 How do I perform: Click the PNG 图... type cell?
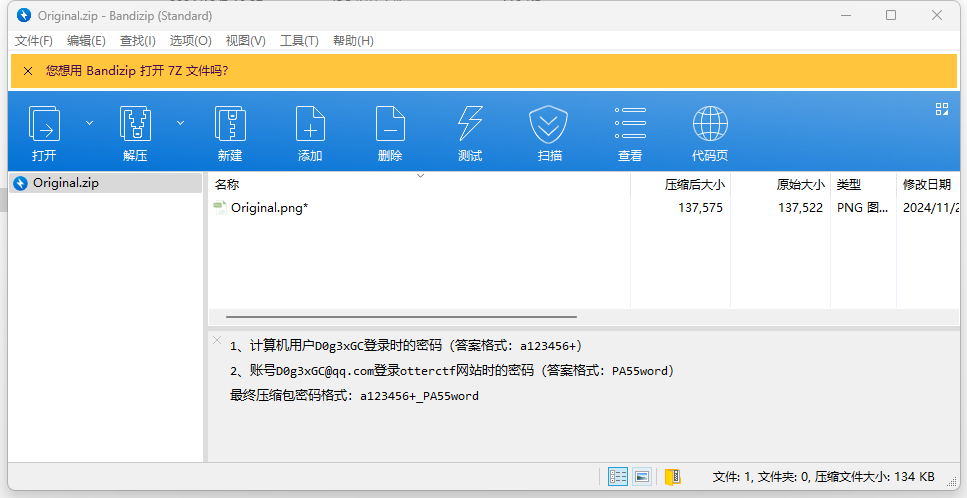tap(862, 208)
